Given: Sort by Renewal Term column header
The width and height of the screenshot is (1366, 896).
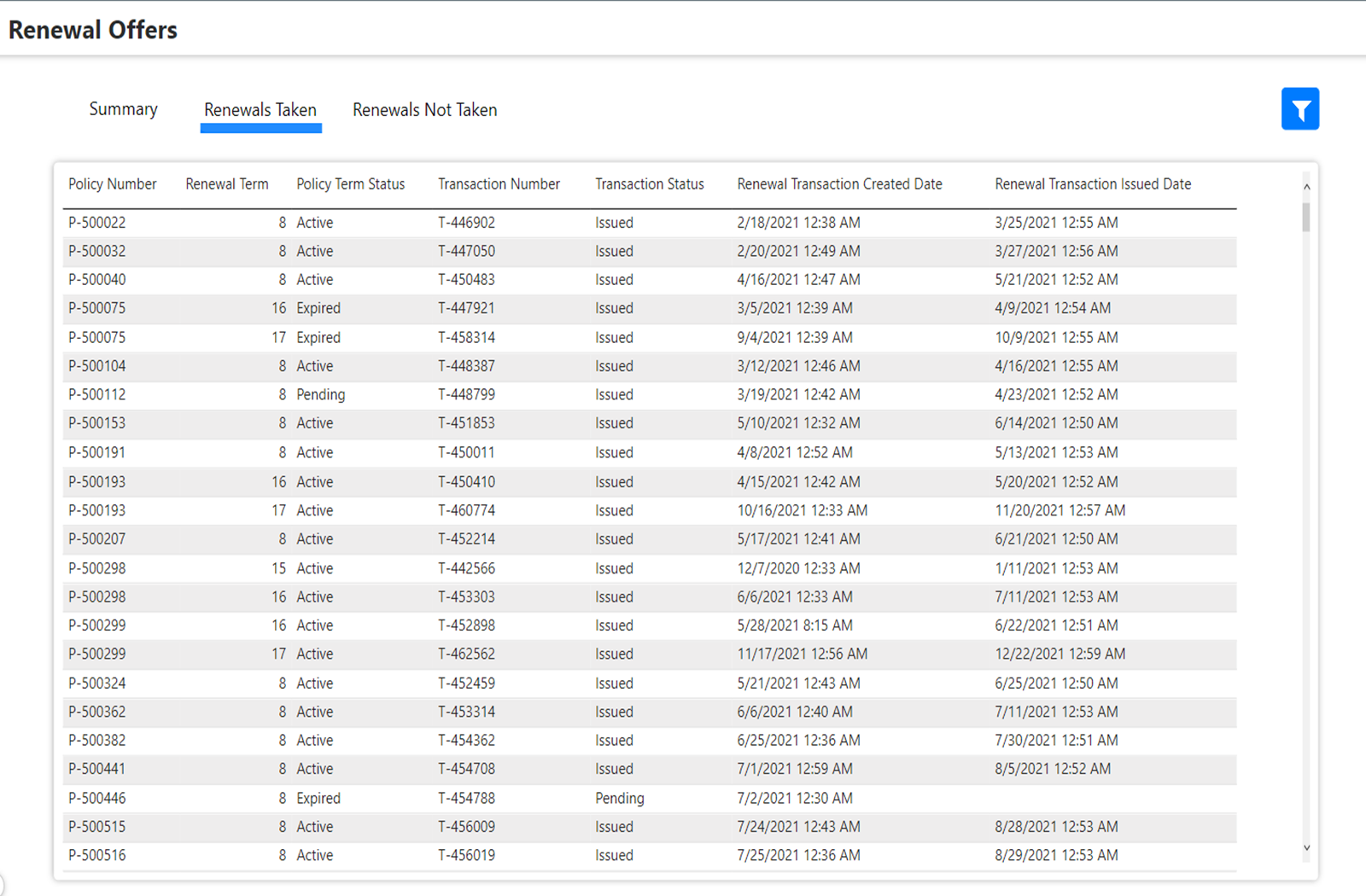Looking at the screenshot, I should tap(226, 184).
